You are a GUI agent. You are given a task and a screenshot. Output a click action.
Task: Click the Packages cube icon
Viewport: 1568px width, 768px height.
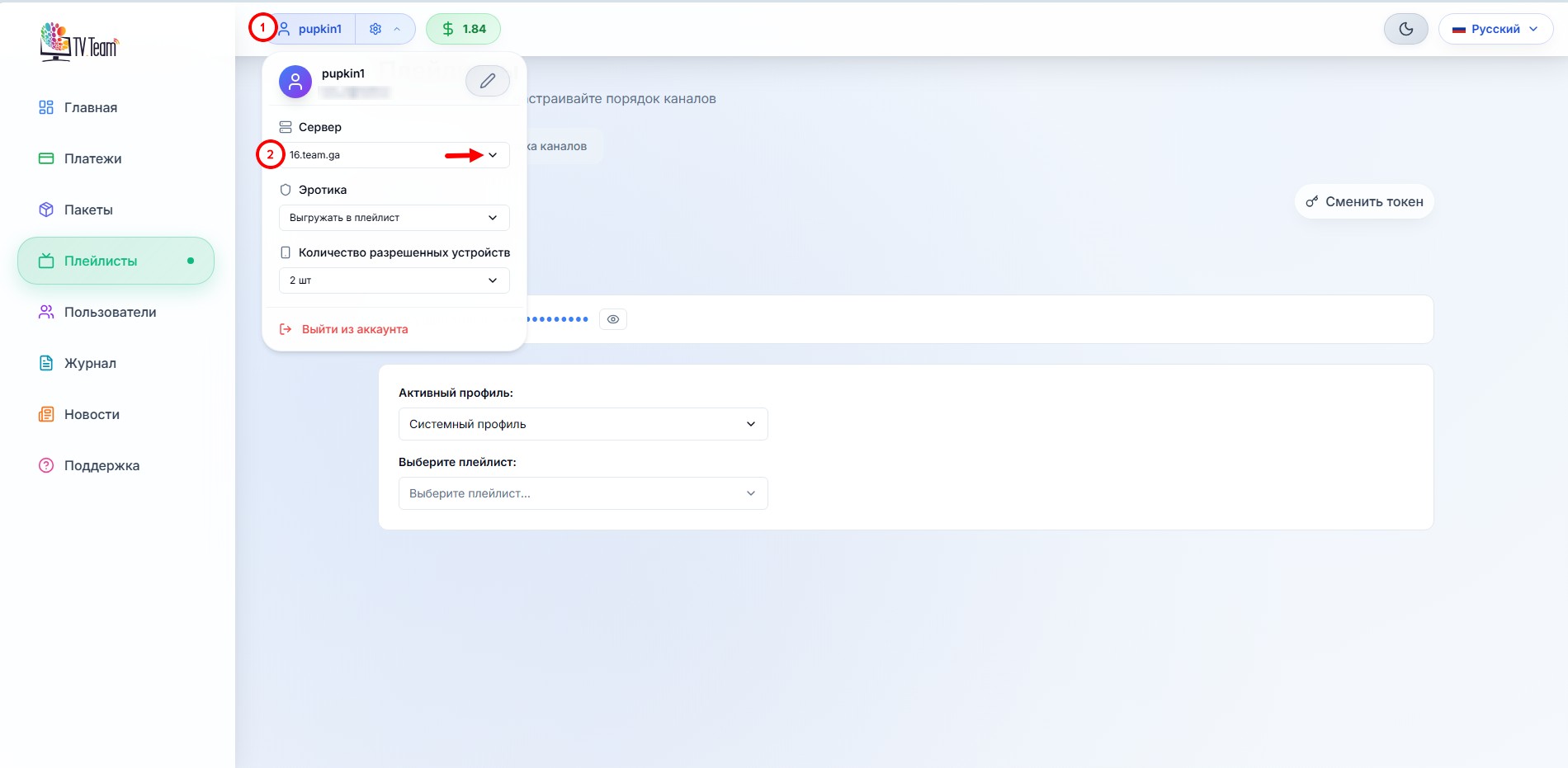46,210
